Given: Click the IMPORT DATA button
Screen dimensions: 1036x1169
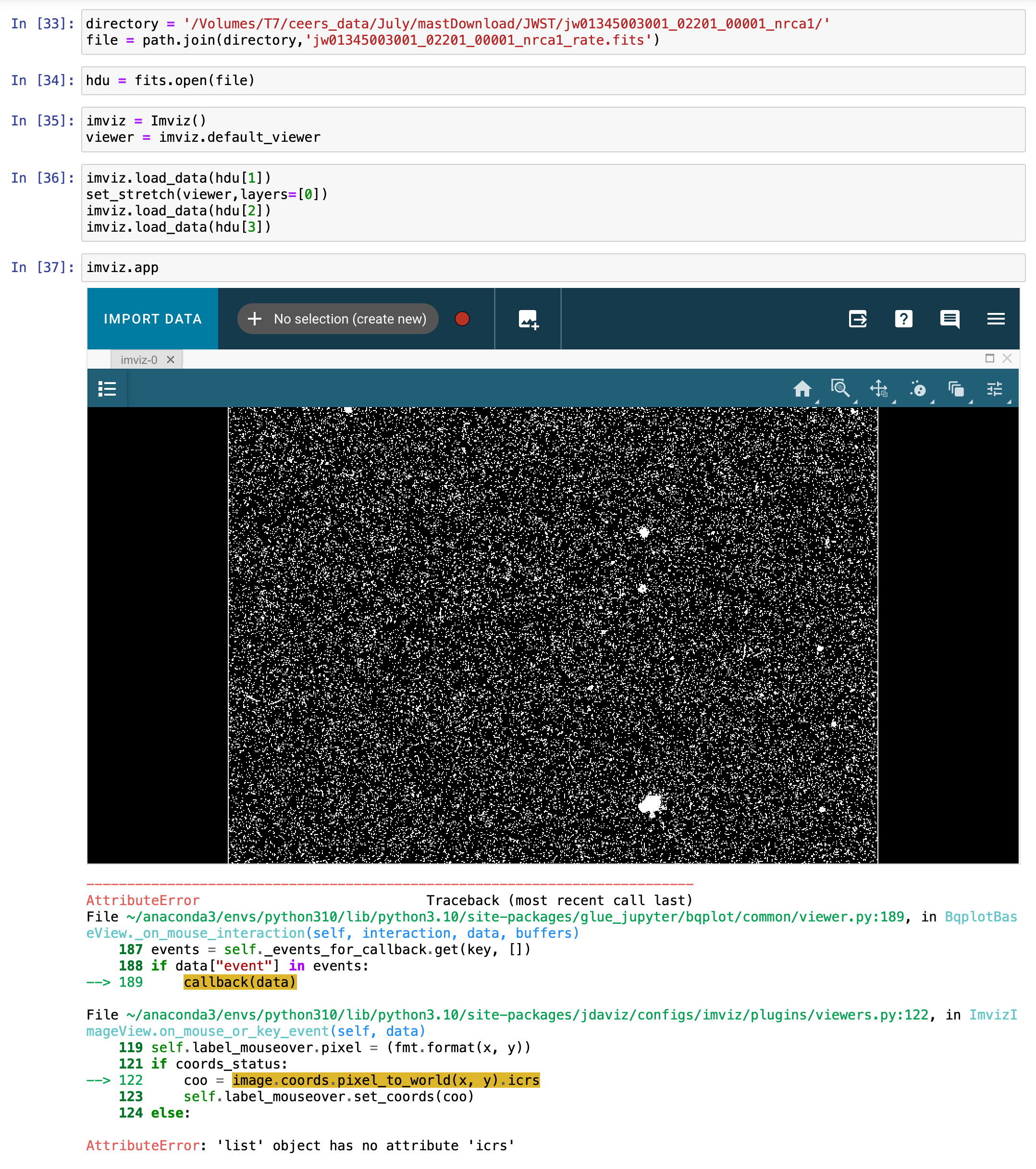Looking at the screenshot, I should (x=152, y=319).
